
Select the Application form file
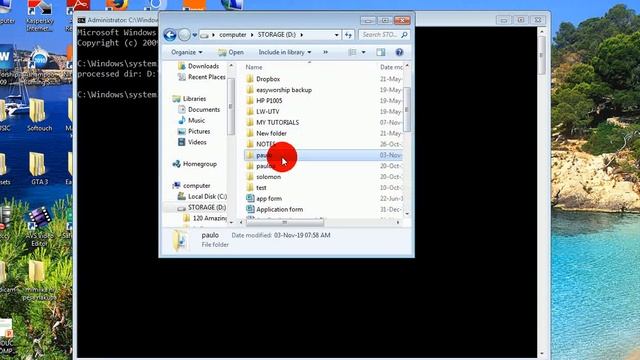tap(275, 209)
